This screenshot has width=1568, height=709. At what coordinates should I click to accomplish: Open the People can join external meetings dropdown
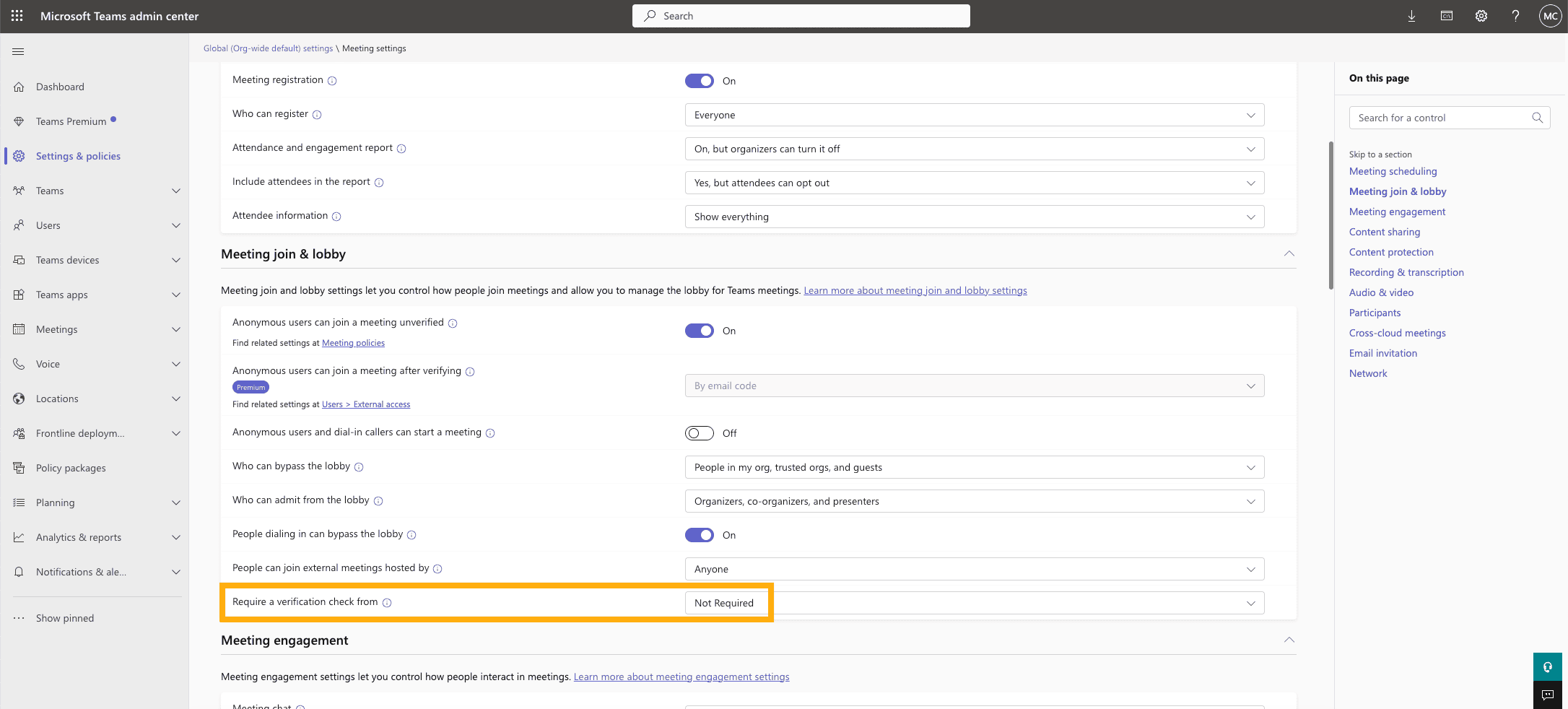click(x=975, y=569)
